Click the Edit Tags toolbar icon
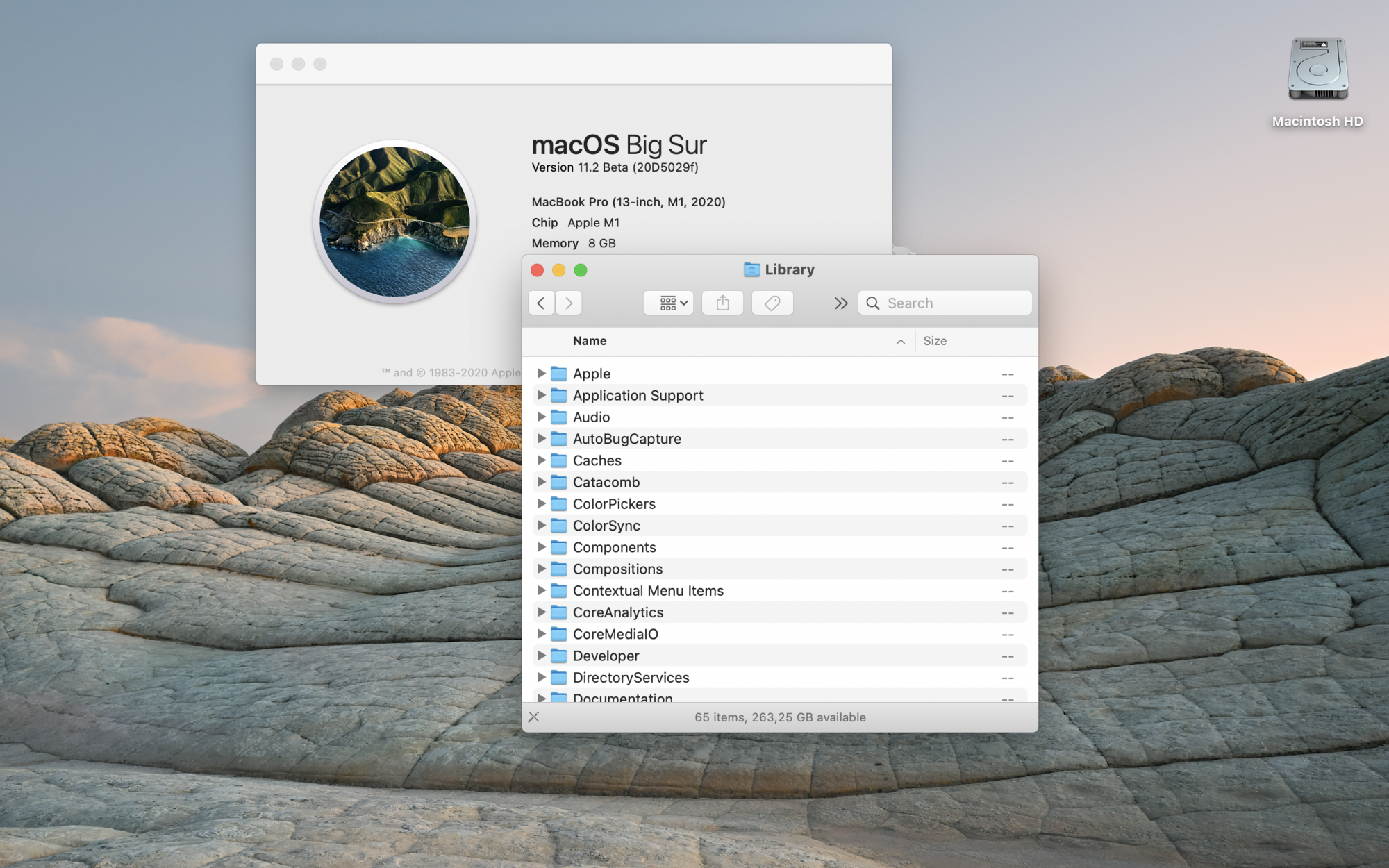The width and height of the screenshot is (1389, 868). (x=772, y=303)
